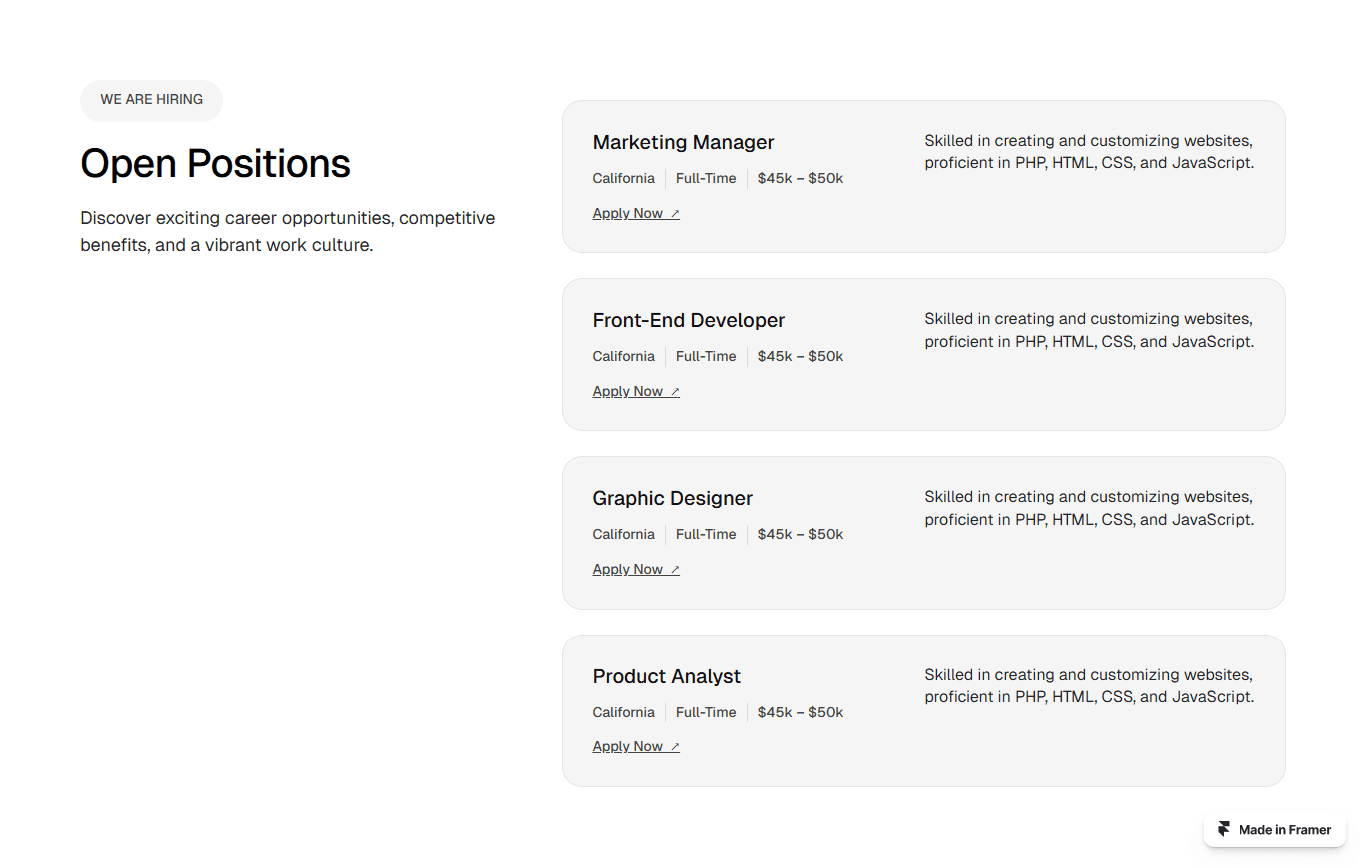Click the California location on the Product Analyst card
This screenshot has width=1366, height=868.
(x=623, y=712)
